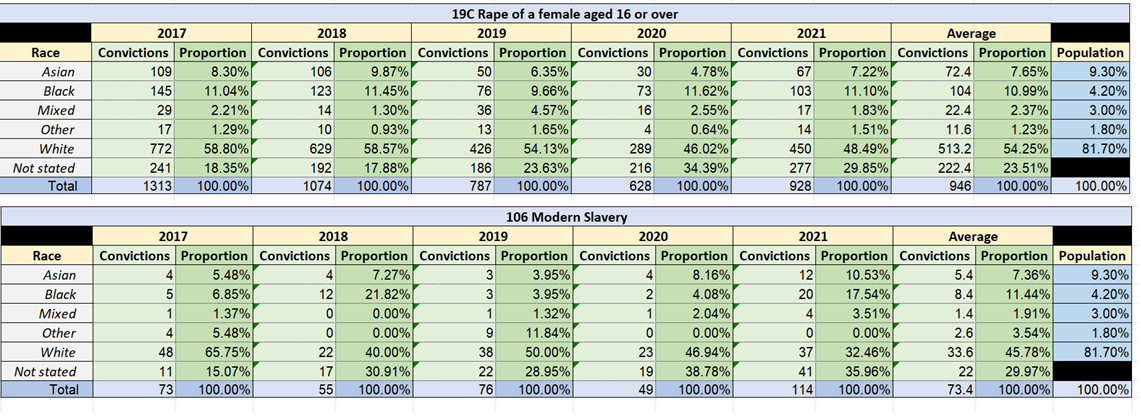Select the White 2017 convictions cell 772
The width and height of the screenshot is (1141, 420).
pos(132,148)
